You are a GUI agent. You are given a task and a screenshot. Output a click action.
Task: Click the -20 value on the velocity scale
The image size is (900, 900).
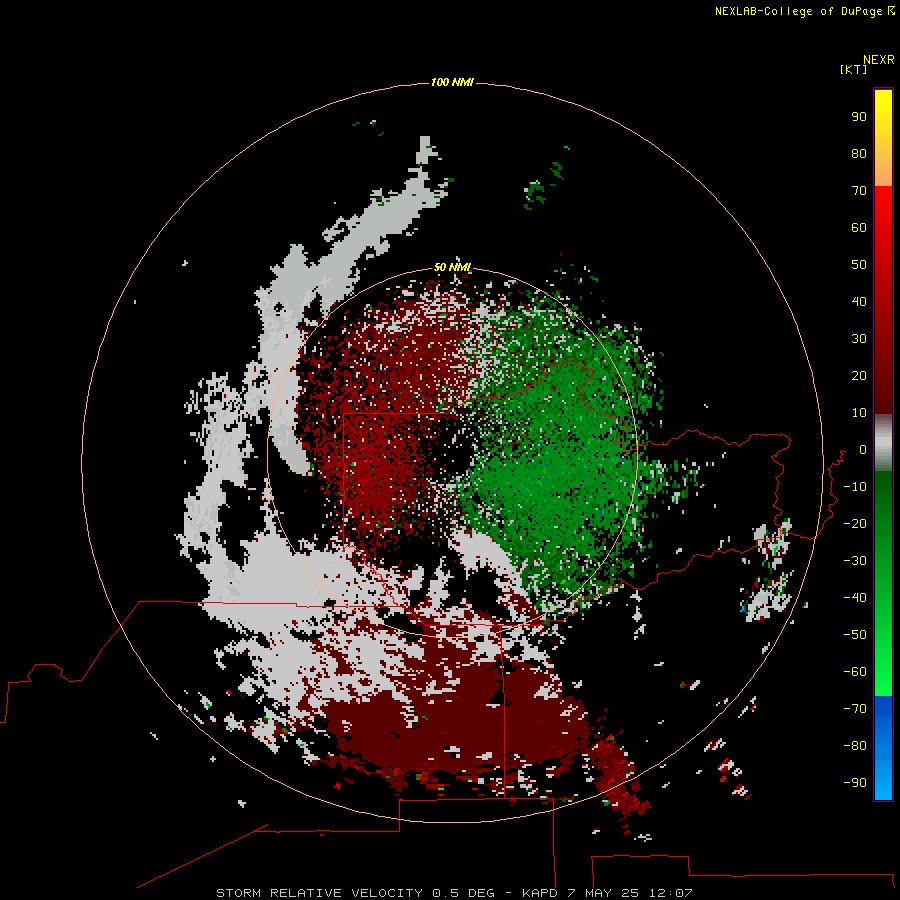855,523
